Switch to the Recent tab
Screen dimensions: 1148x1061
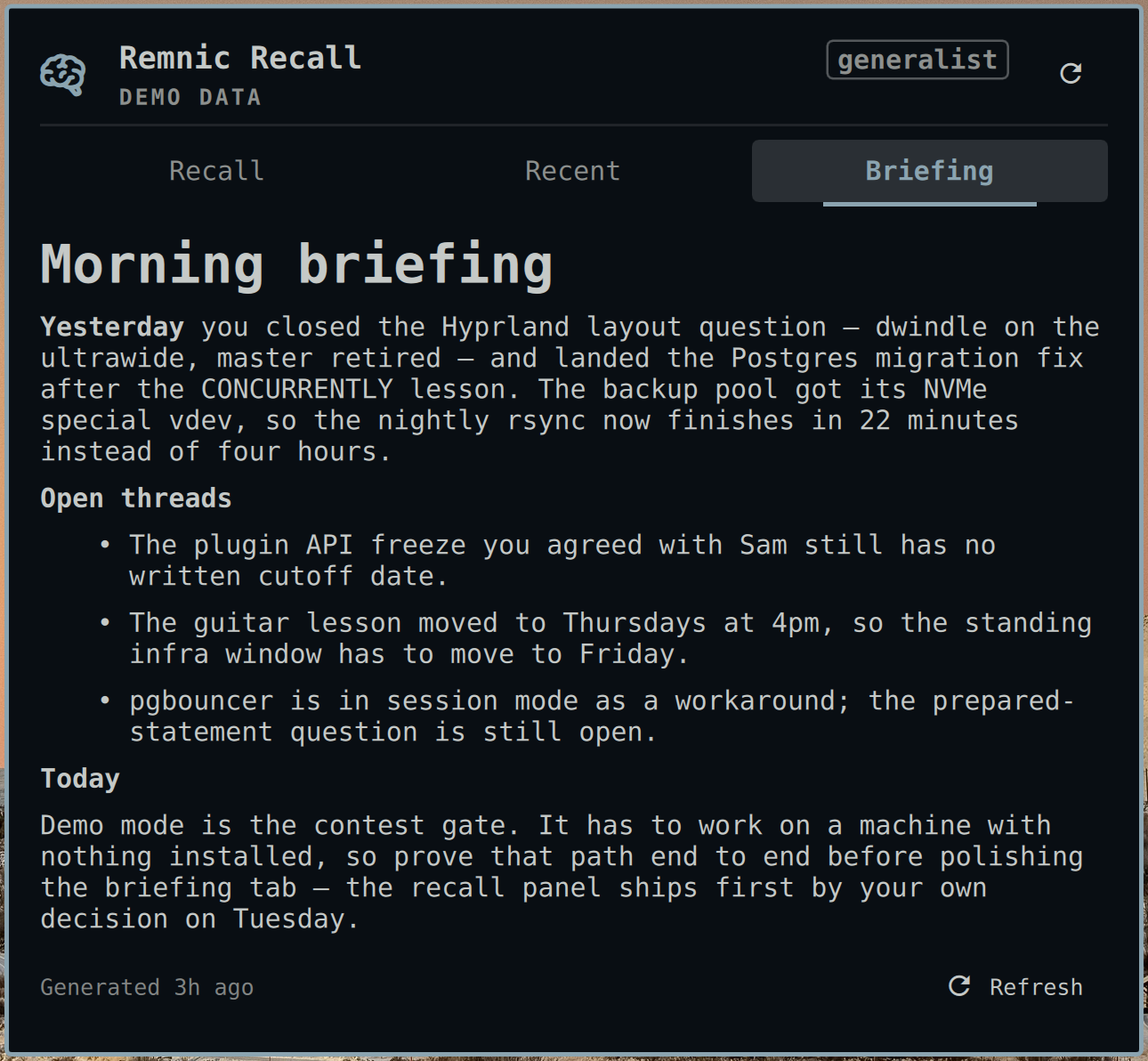[573, 171]
